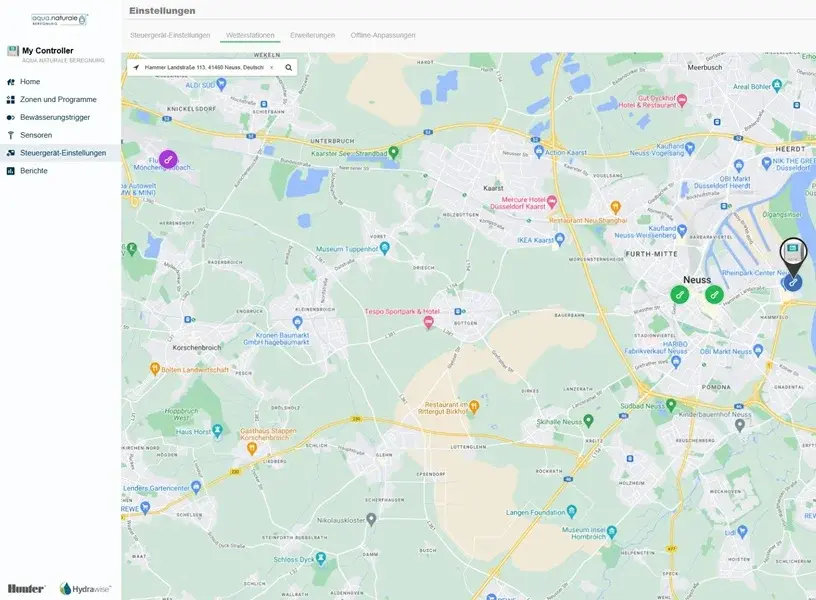
Task: Open the Berichte reports page
Action: pyautogui.click(x=34, y=171)
